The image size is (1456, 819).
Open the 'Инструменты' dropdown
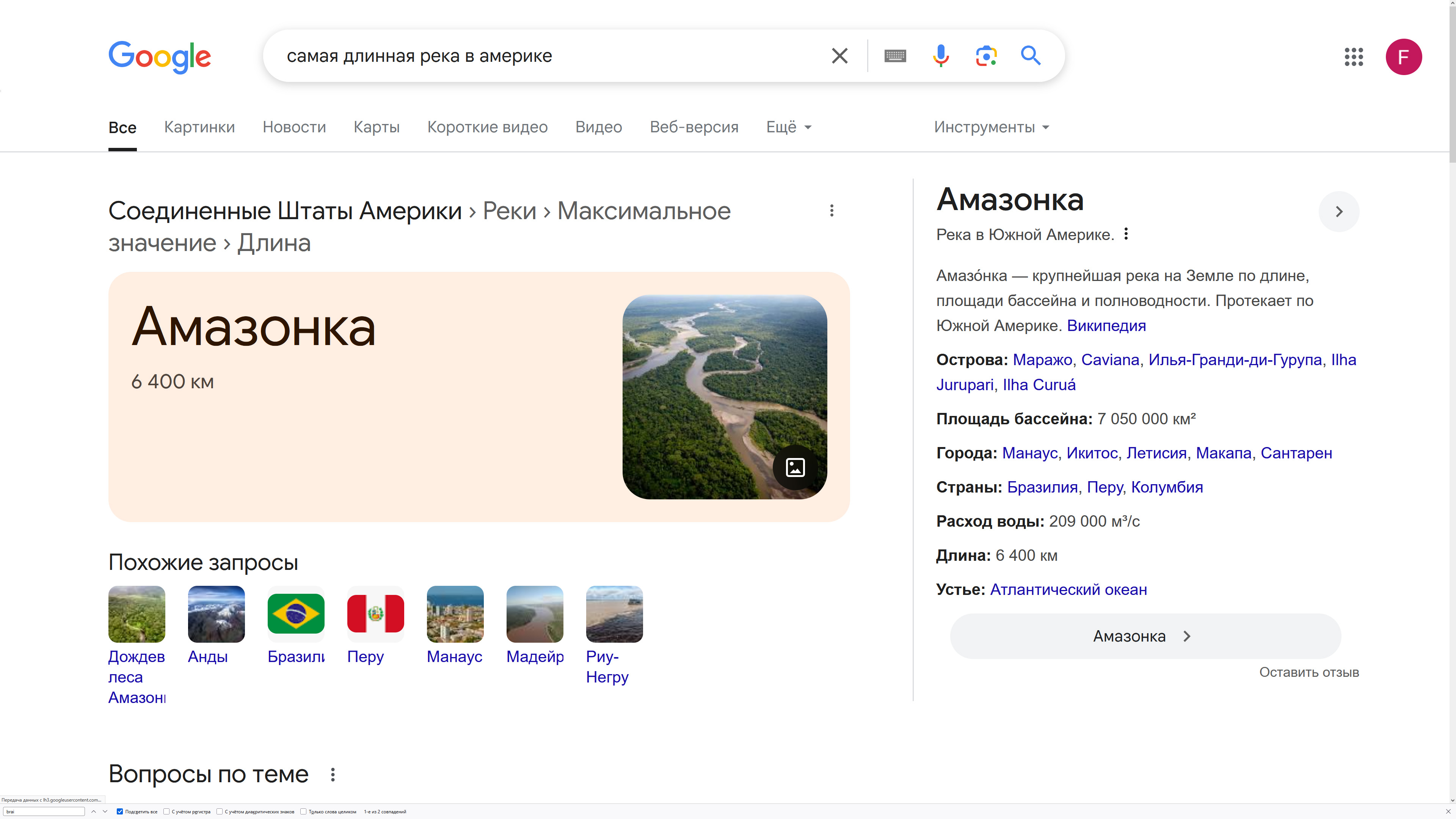(991, 127)
